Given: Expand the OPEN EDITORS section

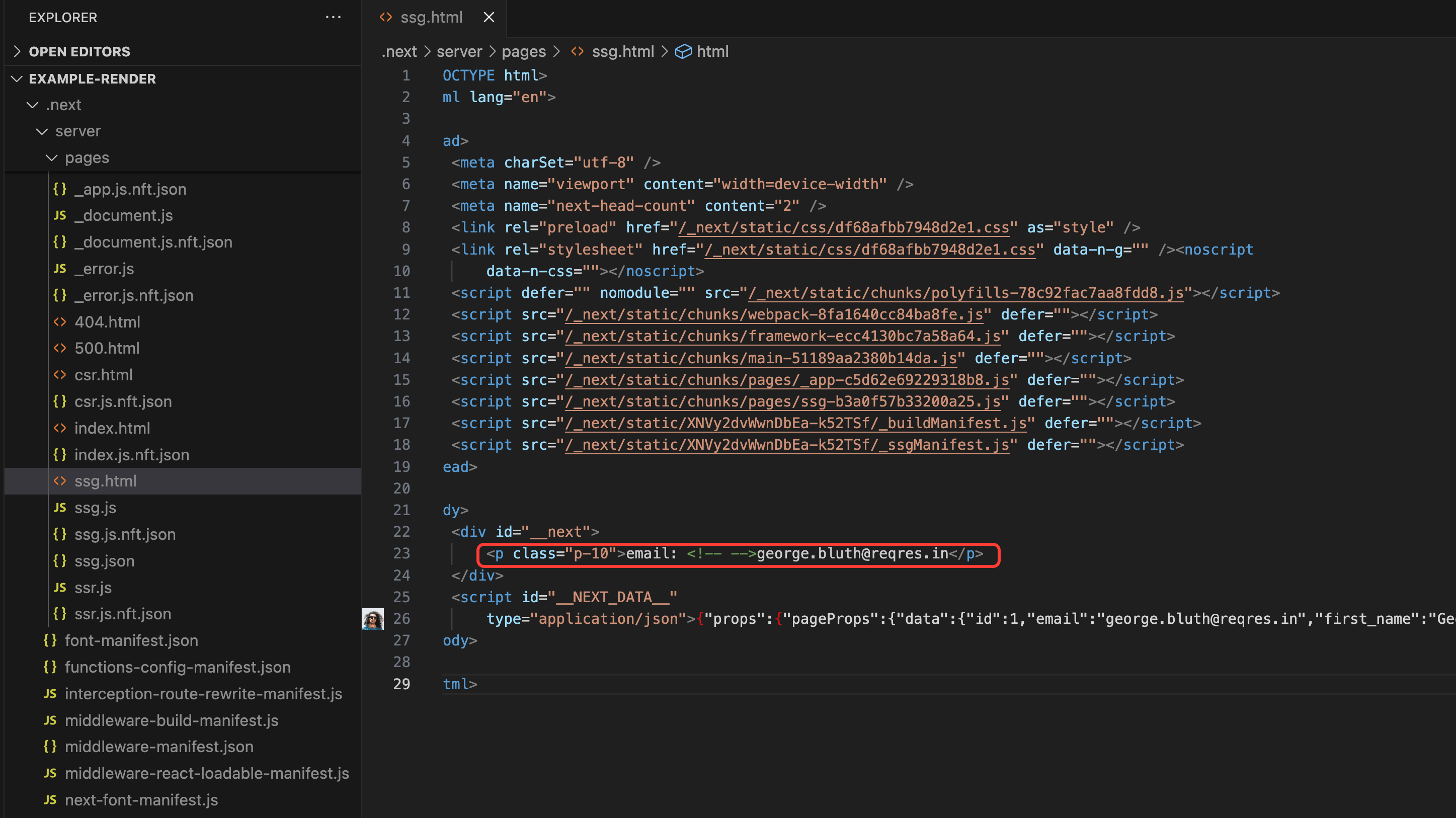Looking at the screenshot, I should 79,51.
